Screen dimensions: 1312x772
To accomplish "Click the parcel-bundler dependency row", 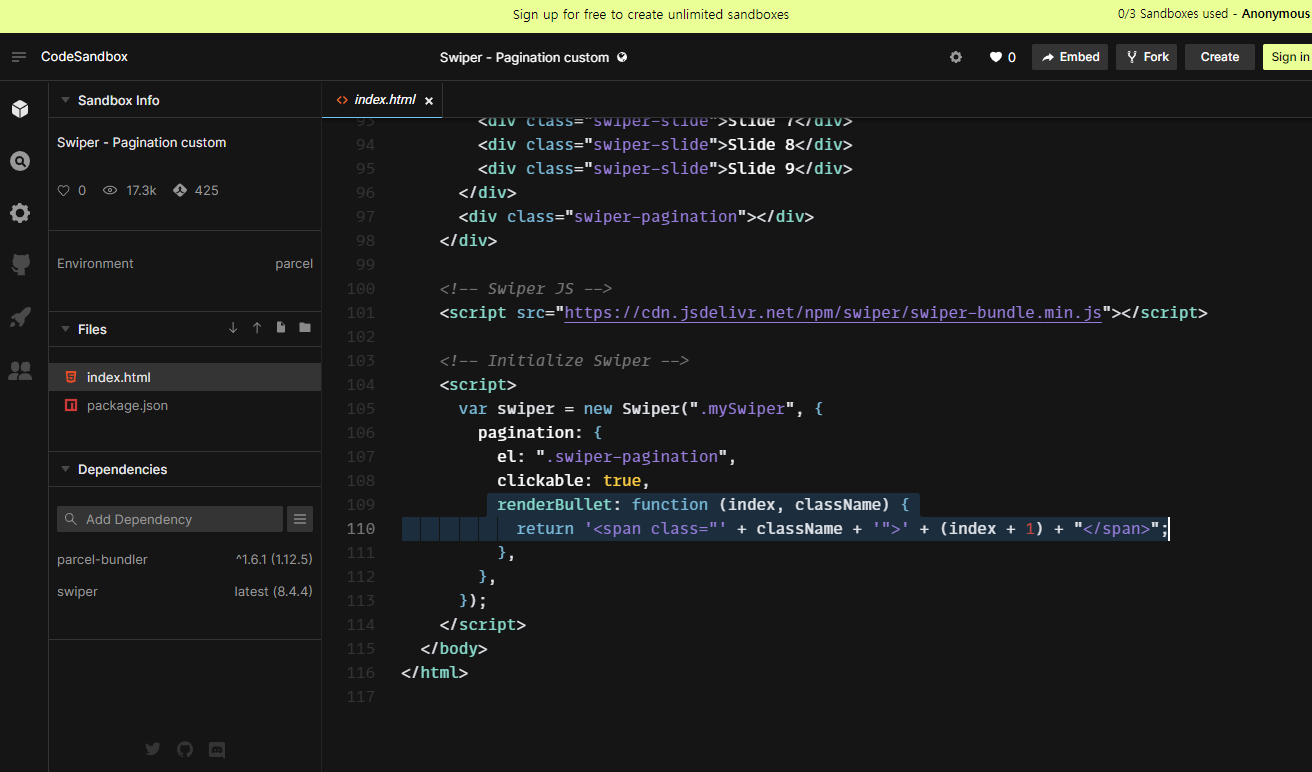I will 185,559.
